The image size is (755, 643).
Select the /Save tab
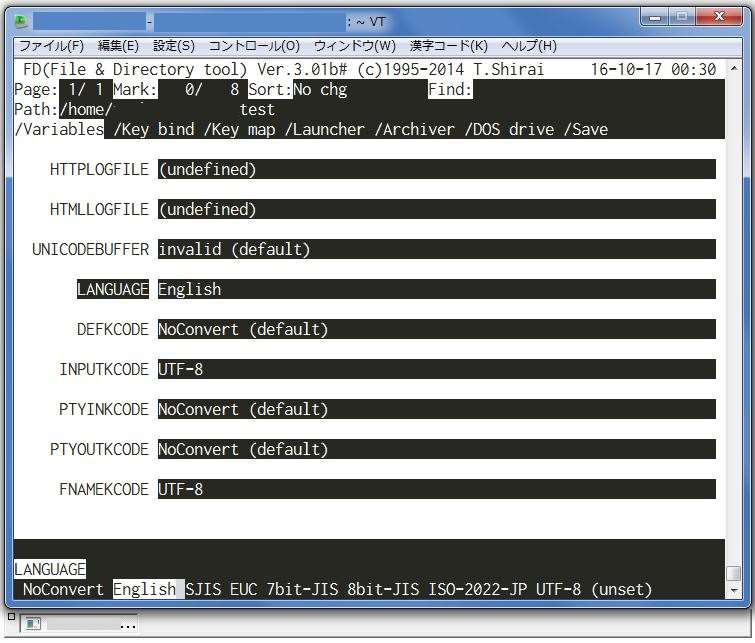coord(586,130)
